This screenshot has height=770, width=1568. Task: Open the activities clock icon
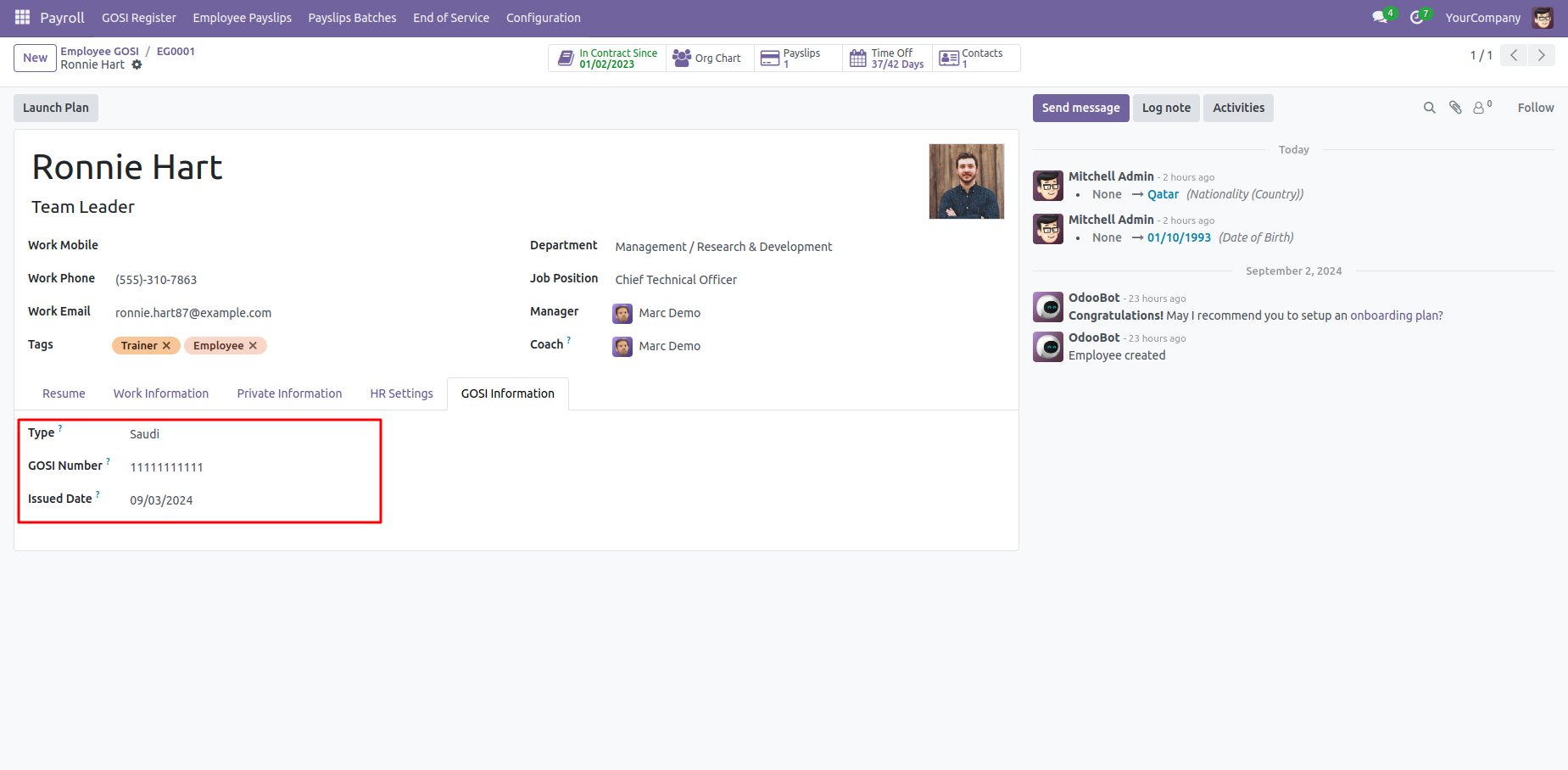pyautogui.click(x=1416, y=17)
